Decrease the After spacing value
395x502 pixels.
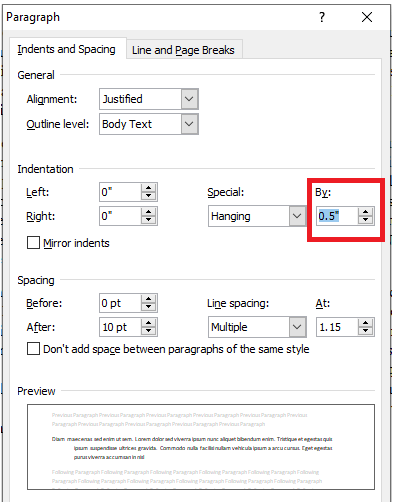click(x=148, y=331)
